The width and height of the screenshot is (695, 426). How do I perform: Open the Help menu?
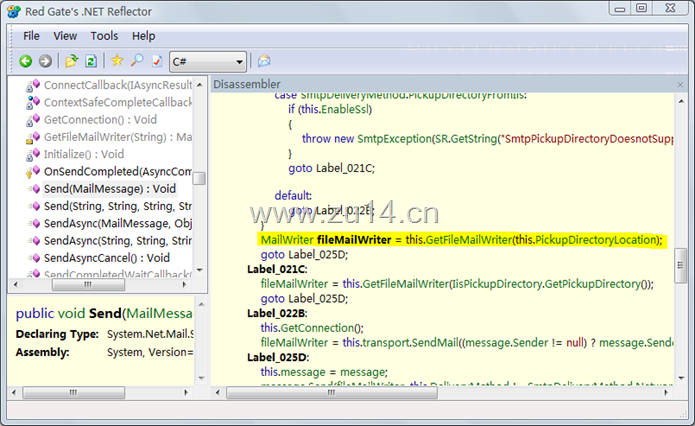click(143, 36)
